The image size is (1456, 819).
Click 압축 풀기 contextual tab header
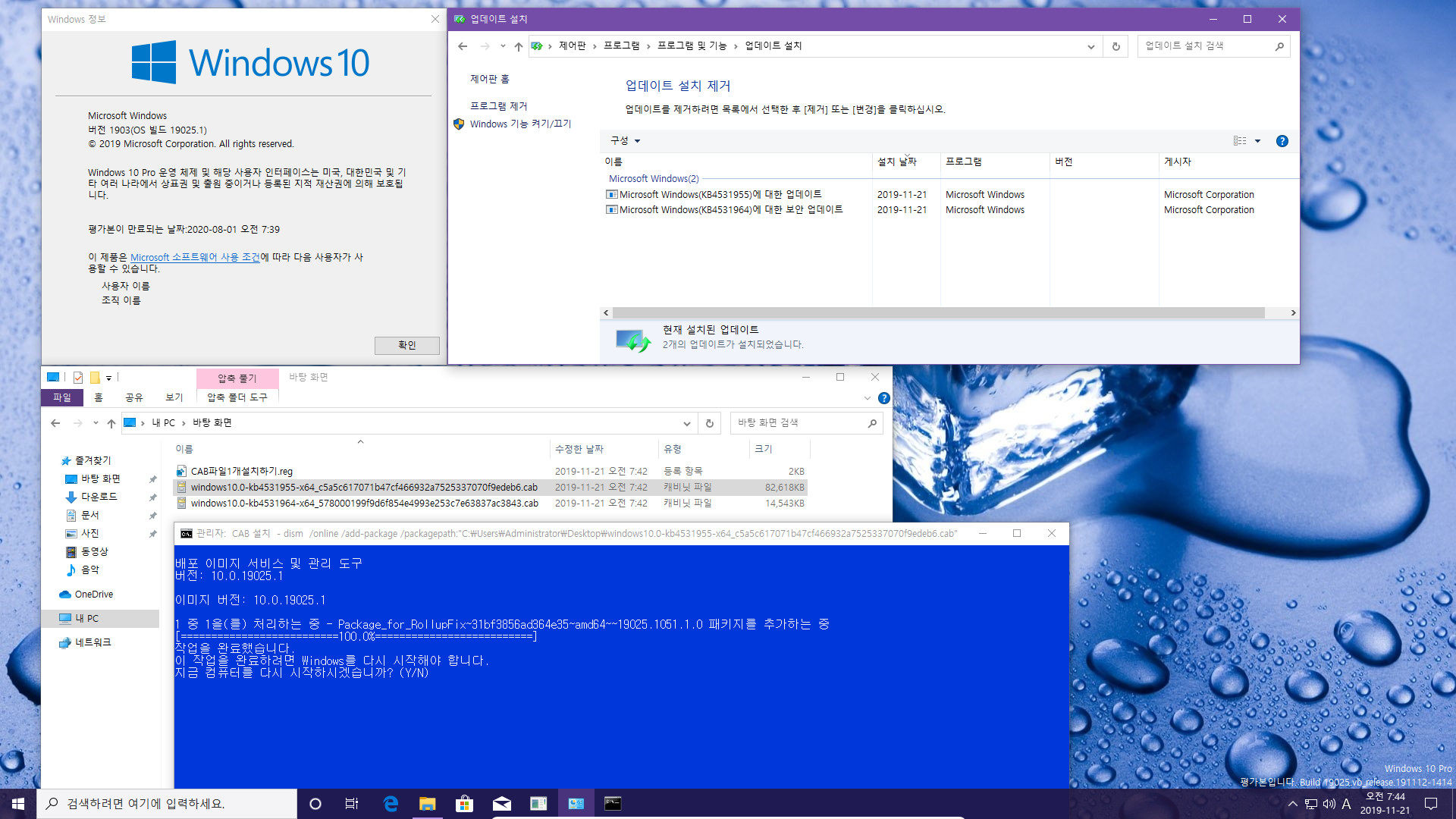click(x=237, y=378)
